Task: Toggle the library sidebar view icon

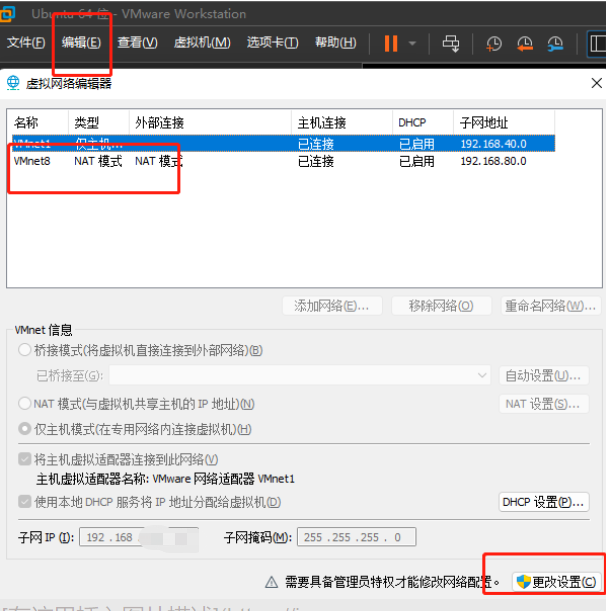Action: 597,43
